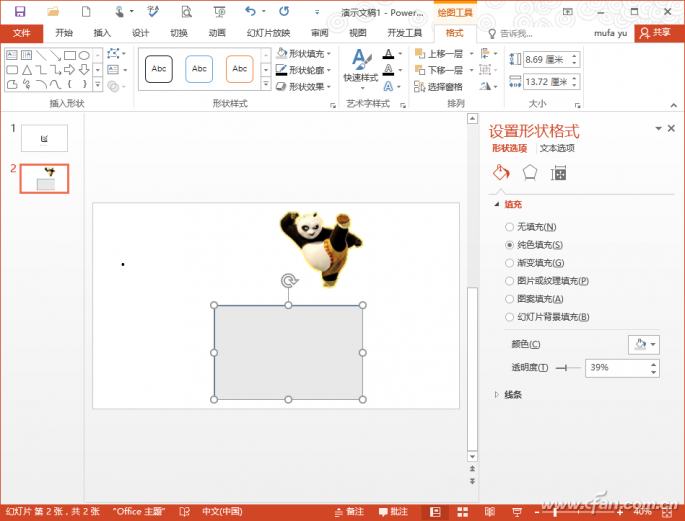Click the shape height 8.69 厘米 field
The image size is (685, 521).
tap(547, 59)
